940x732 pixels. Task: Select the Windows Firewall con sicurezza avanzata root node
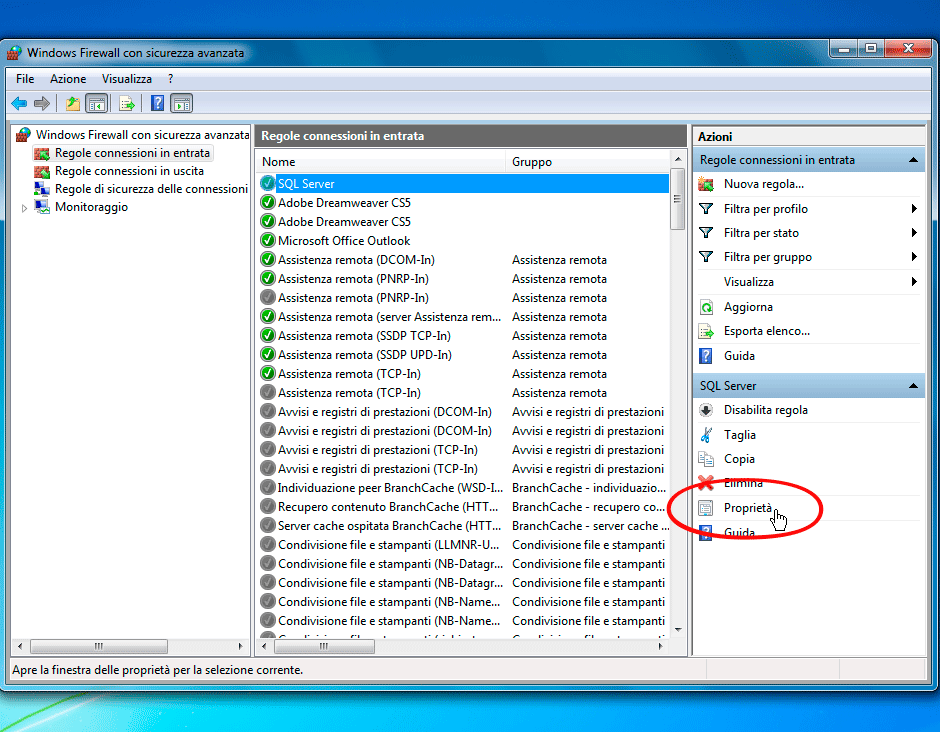(x=143, y=135)
